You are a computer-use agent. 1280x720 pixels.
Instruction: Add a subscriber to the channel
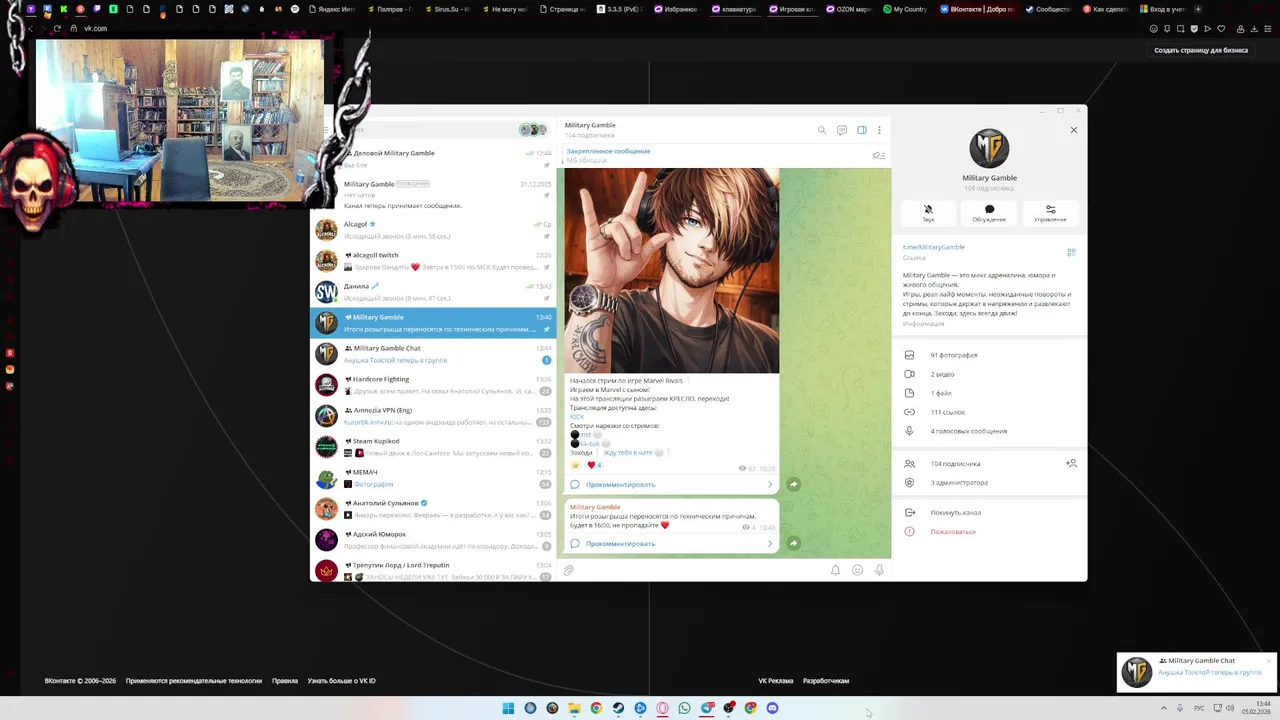(1071, 464)
